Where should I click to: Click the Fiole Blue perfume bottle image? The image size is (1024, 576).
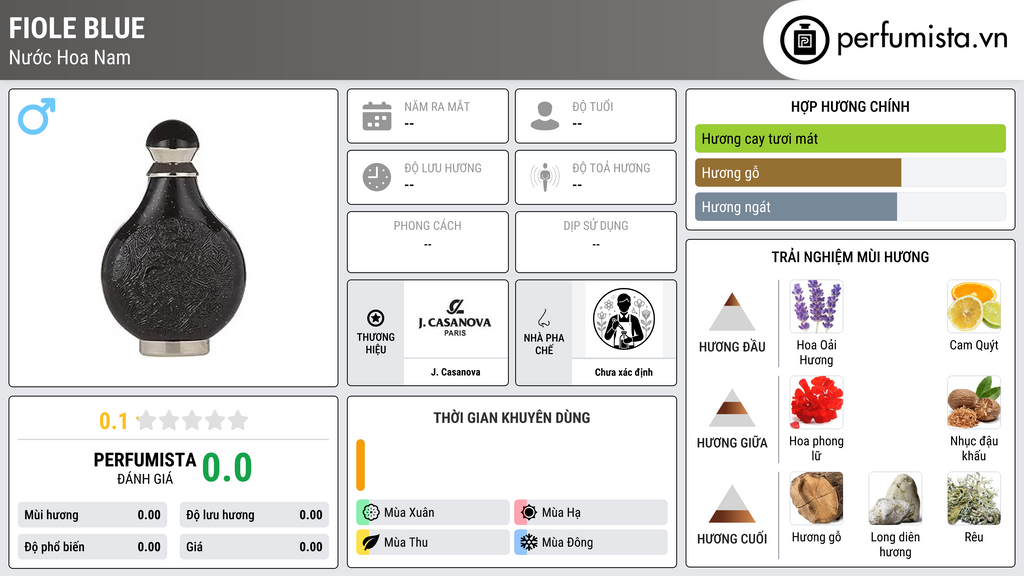pos(174,238)
